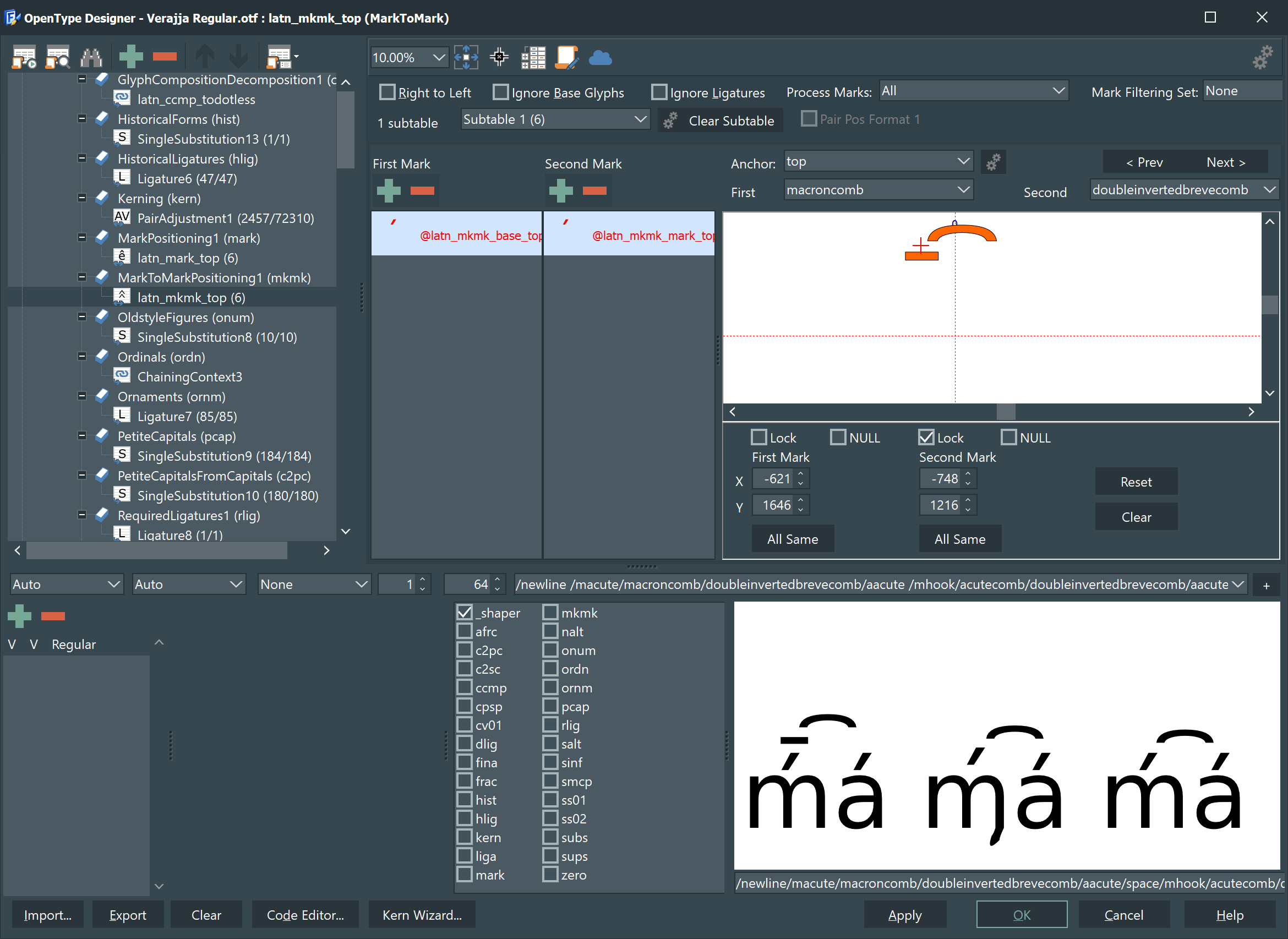Click the move up arrow icon
The height and width of the screenshot is (939, 1288).
click(x=205, y=57)
